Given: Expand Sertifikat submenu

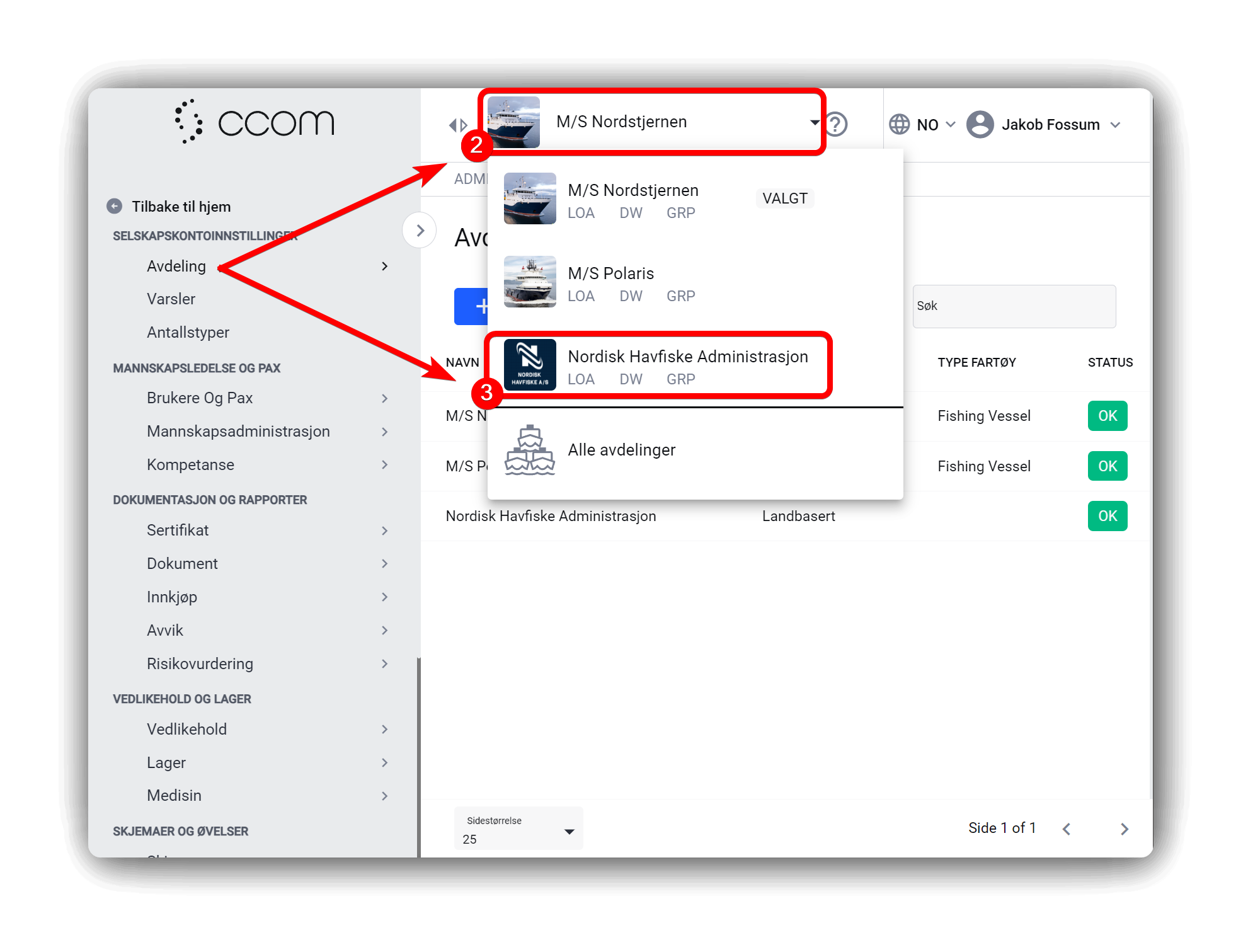Looking at the screenshot, I should (x=384, y=530).
